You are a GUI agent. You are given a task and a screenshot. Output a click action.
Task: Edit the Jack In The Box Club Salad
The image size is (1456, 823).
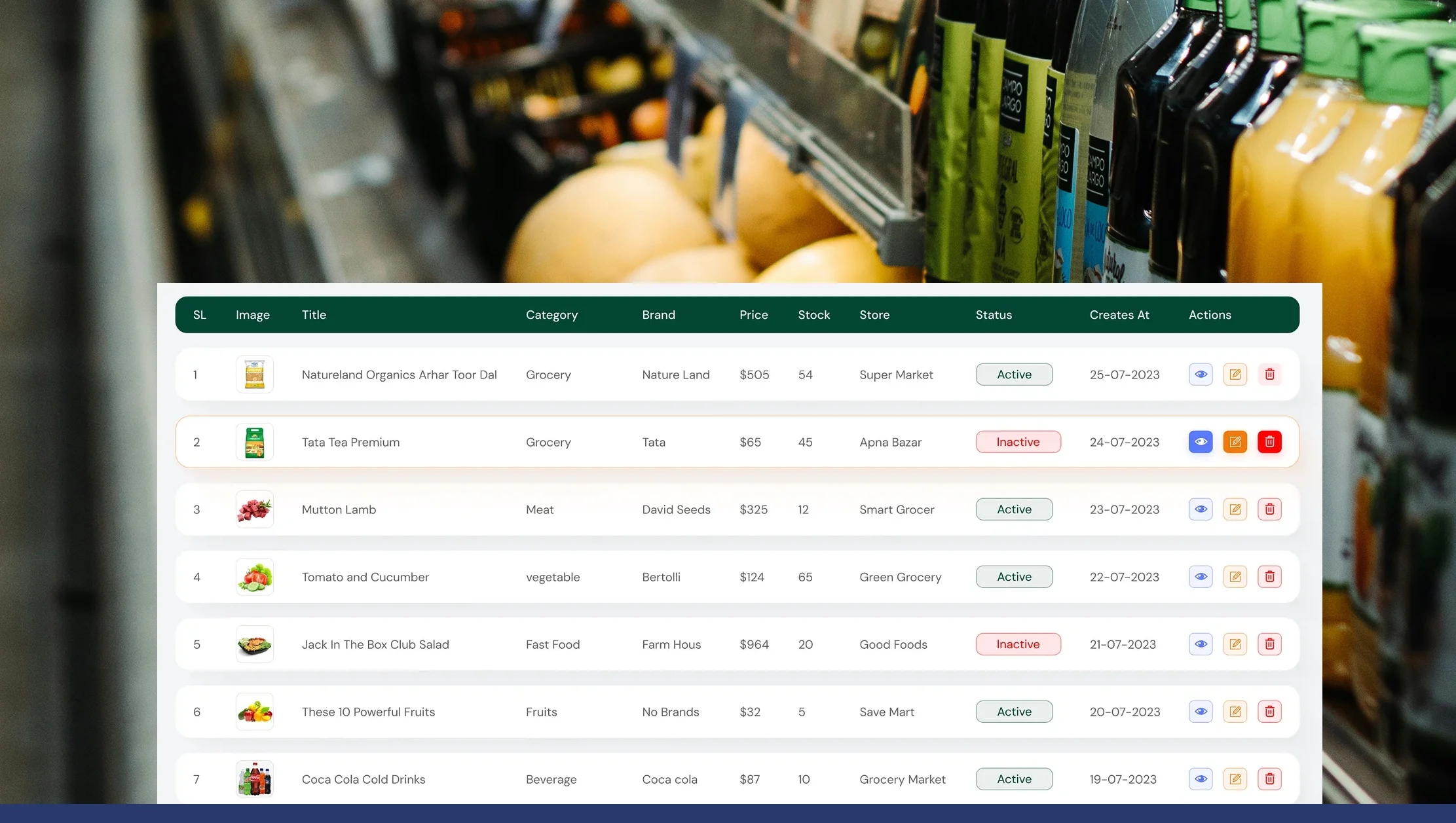click(1235, 644)
